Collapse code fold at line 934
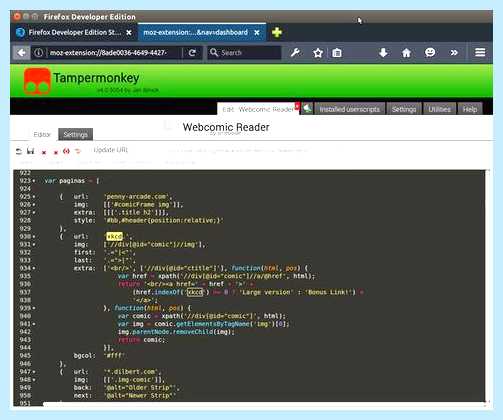 34,268
